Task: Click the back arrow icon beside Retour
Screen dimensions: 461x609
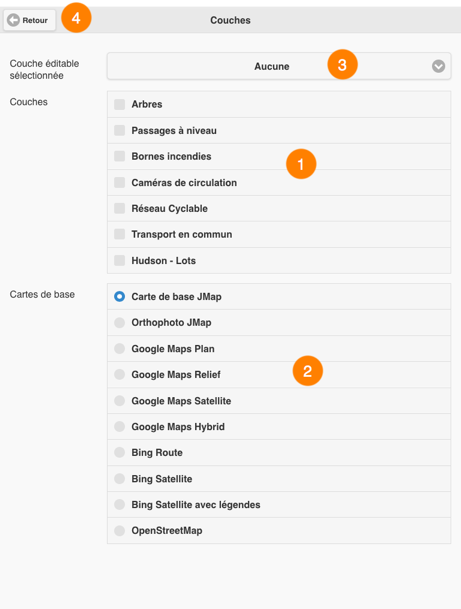Action: click(x=13, y=20)
